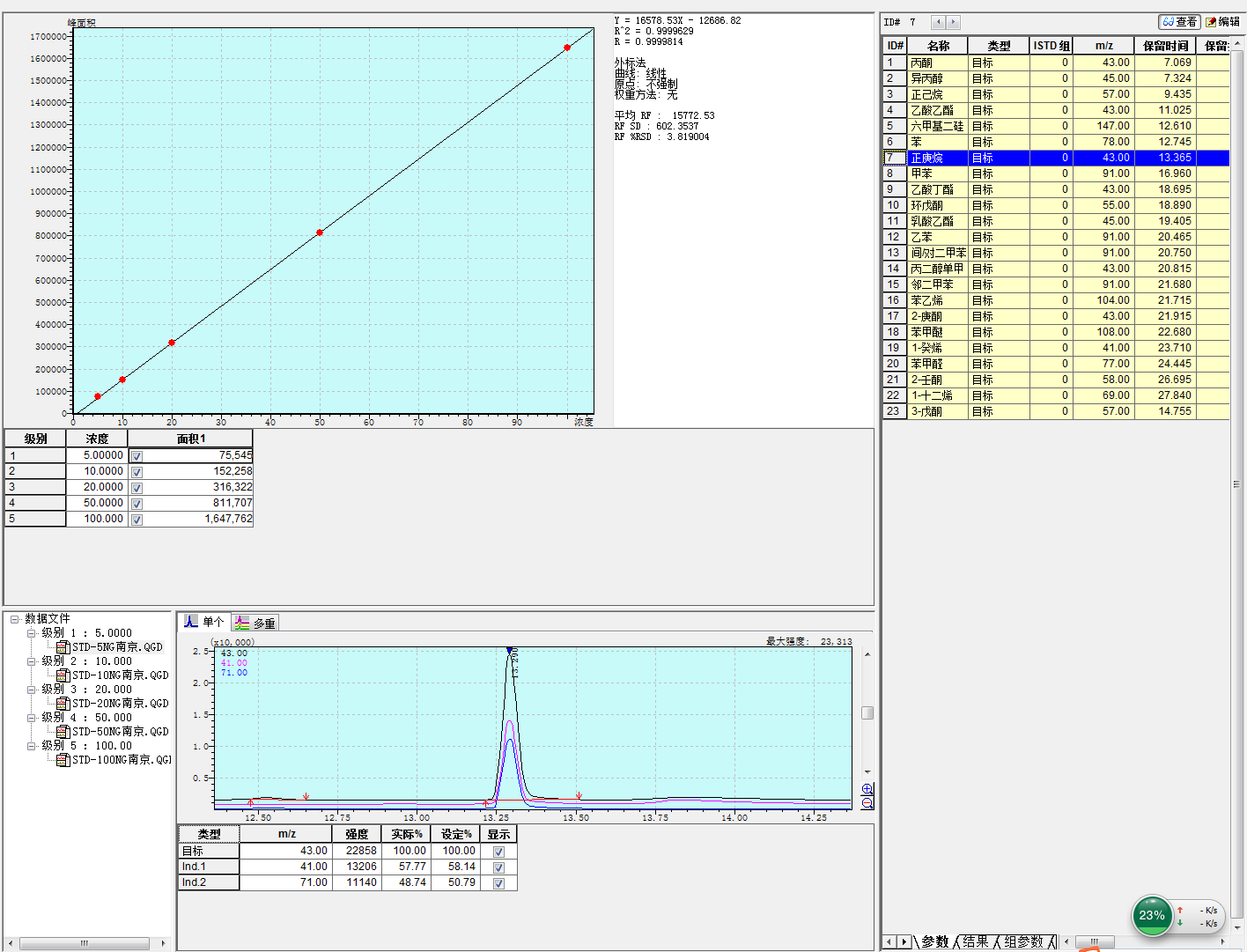Viewport: 1247px width, 952px height.
Task: Click the 名称 column header
Action: tap(938, 46)
